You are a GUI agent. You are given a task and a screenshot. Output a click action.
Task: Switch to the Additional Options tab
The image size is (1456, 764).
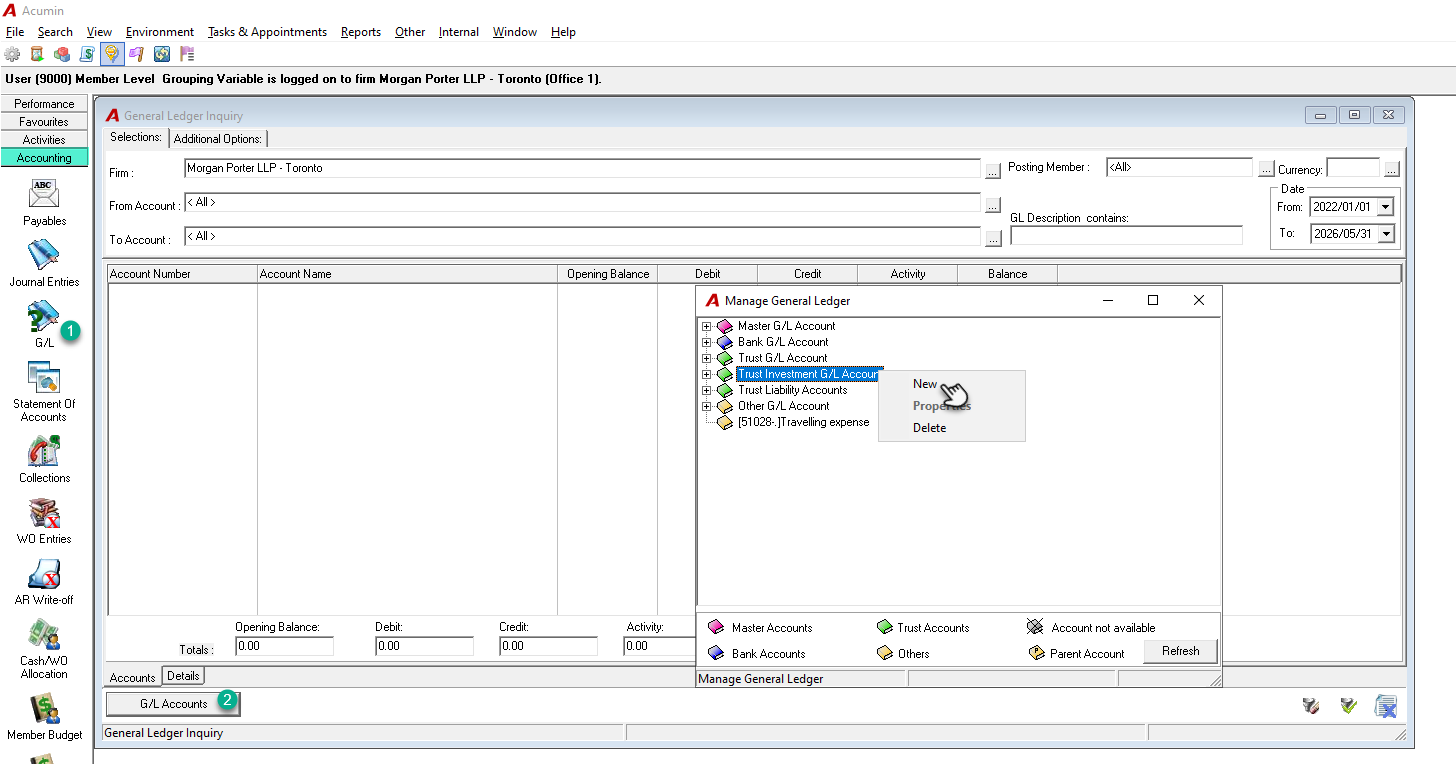[x=218, y=139]
